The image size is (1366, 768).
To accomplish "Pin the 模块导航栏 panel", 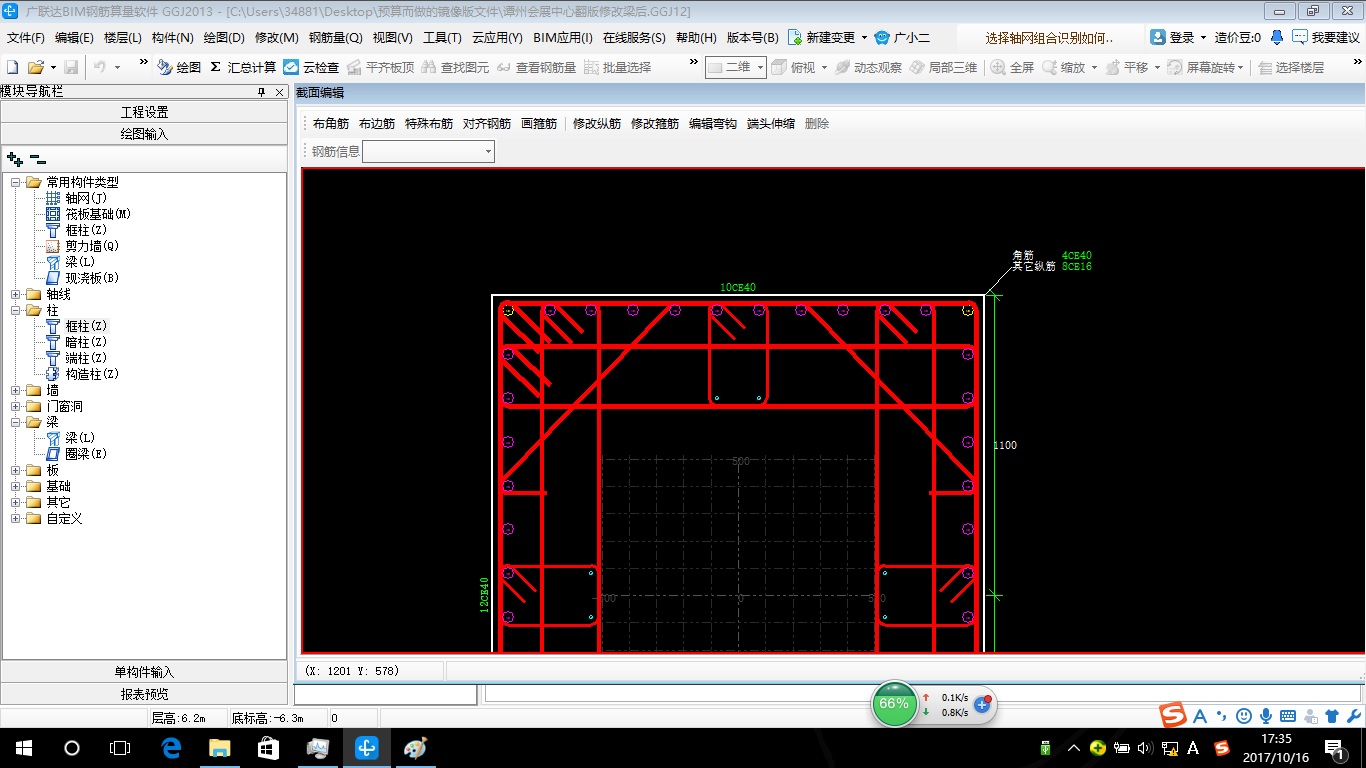I will [262, 92].
